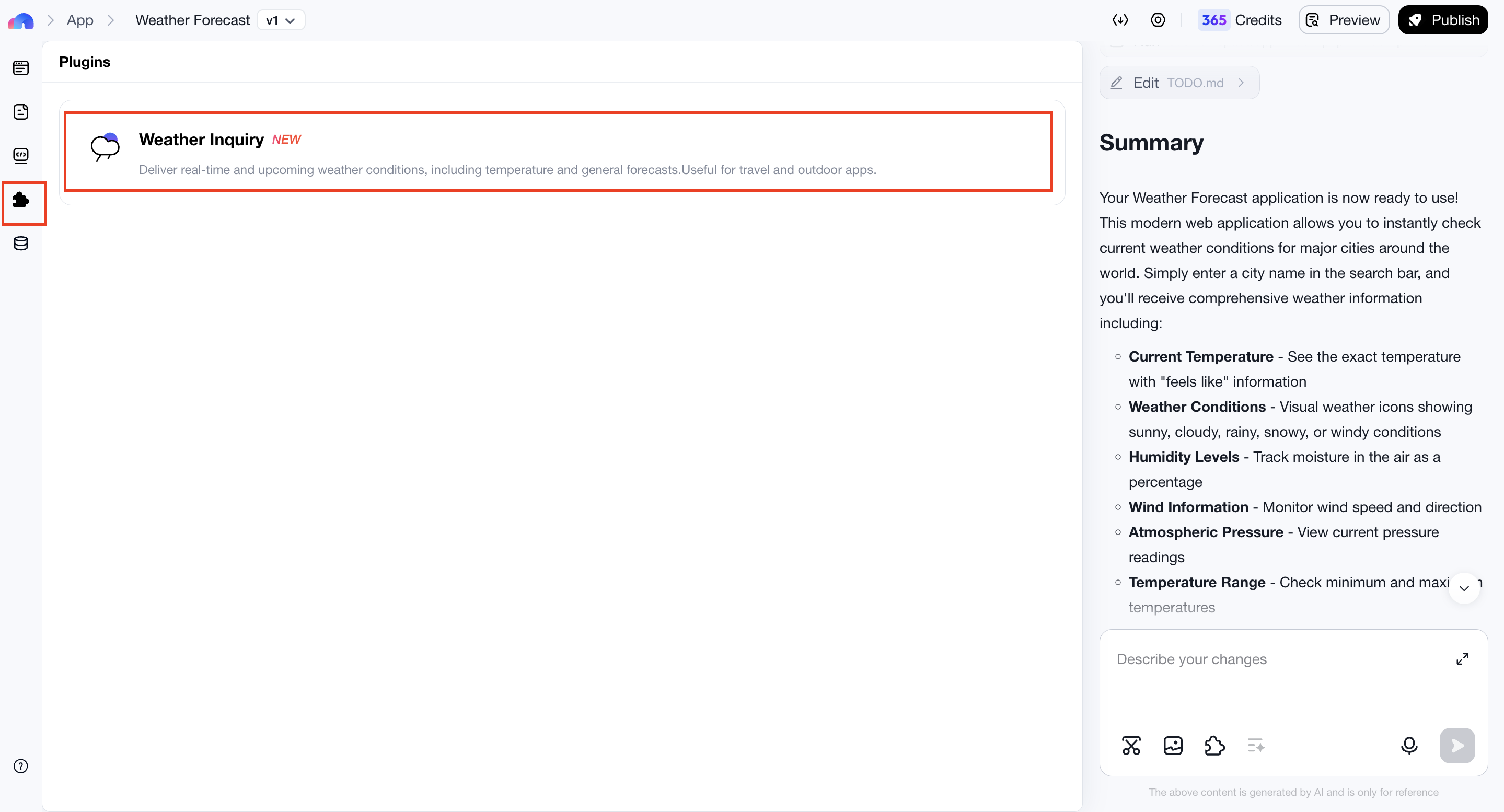Click the scissors tool in the chat box
The image size is (1504, 812).
click(1131, 746)
